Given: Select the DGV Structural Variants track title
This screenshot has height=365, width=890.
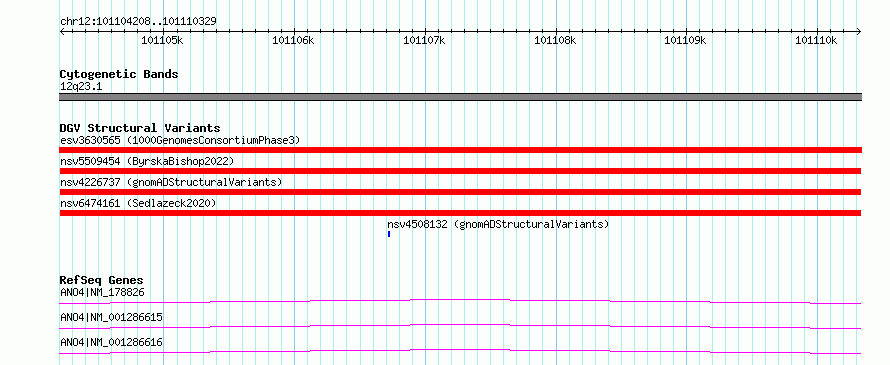Looking at the screenshot, I should [x=140, y=128].
